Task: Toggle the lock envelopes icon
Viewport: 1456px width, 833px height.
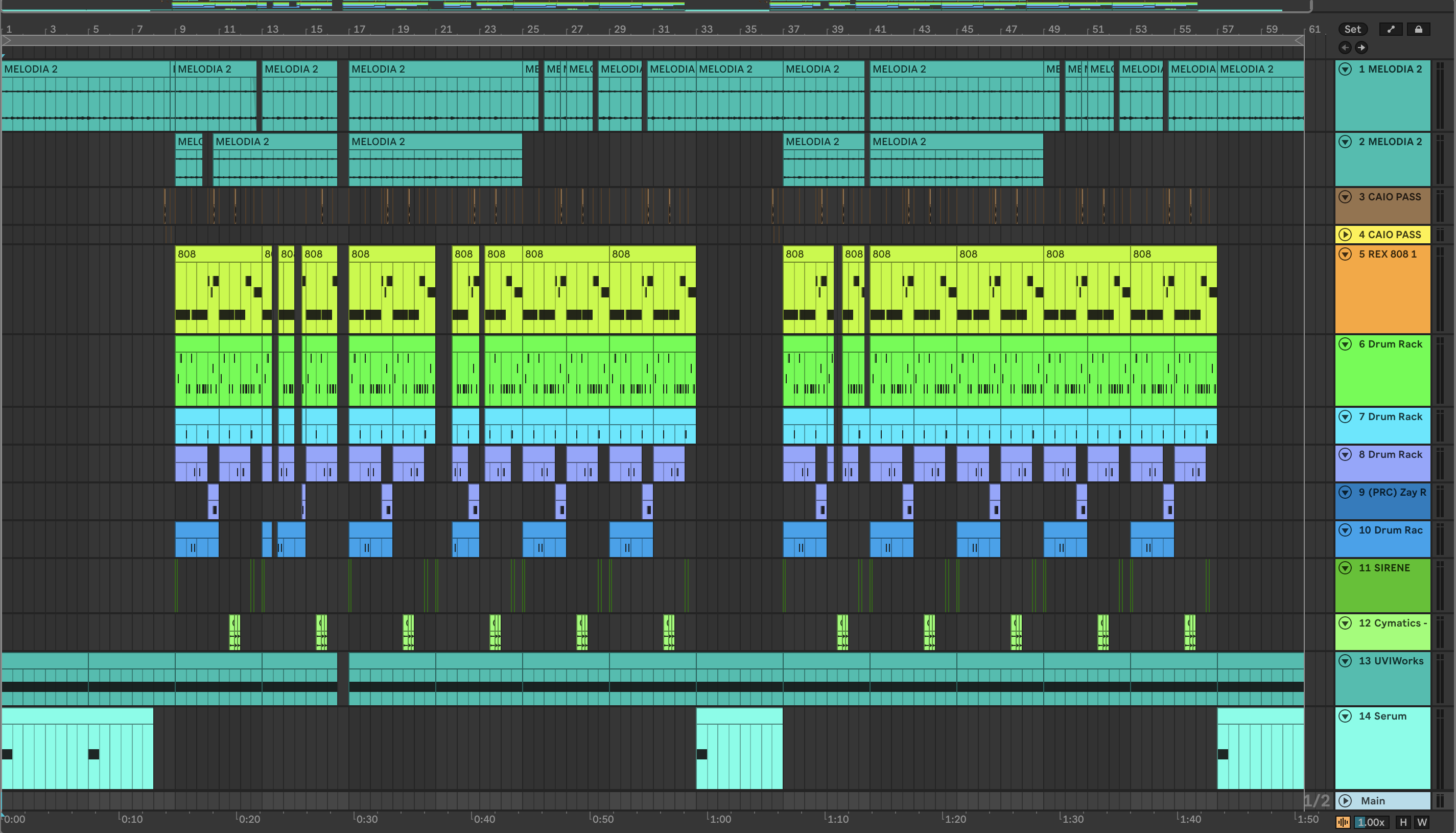Action: click(1418, 29)
